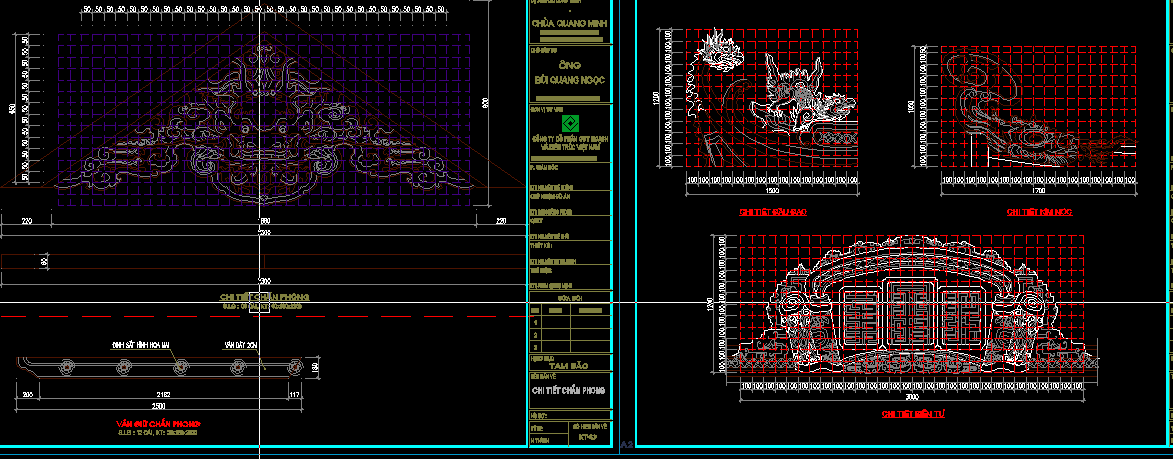
Task: Select the "TAM BẢO" text in title block
Action: click(569, 366)
